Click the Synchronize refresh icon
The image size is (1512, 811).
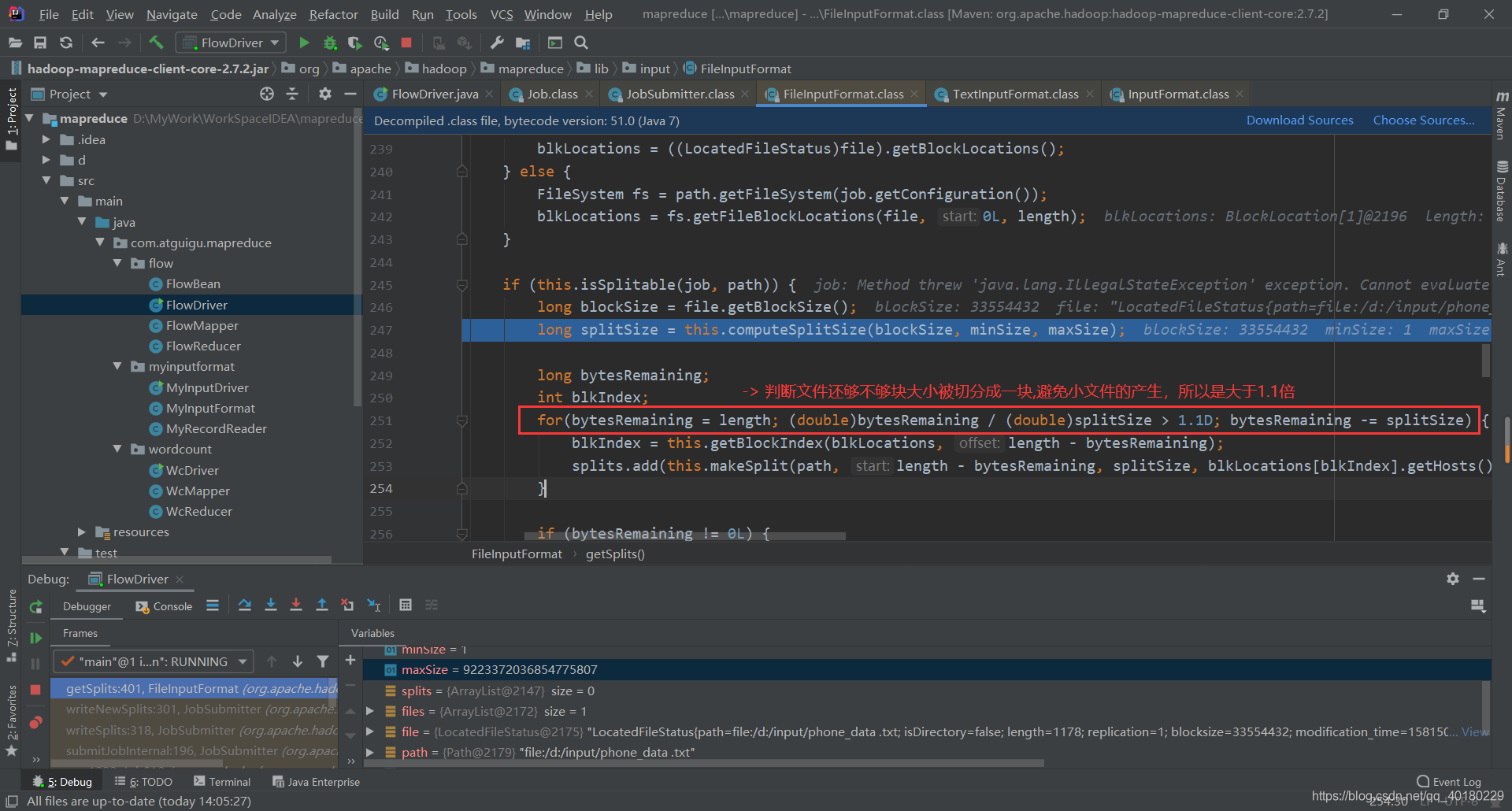click(x=66, y=43)
